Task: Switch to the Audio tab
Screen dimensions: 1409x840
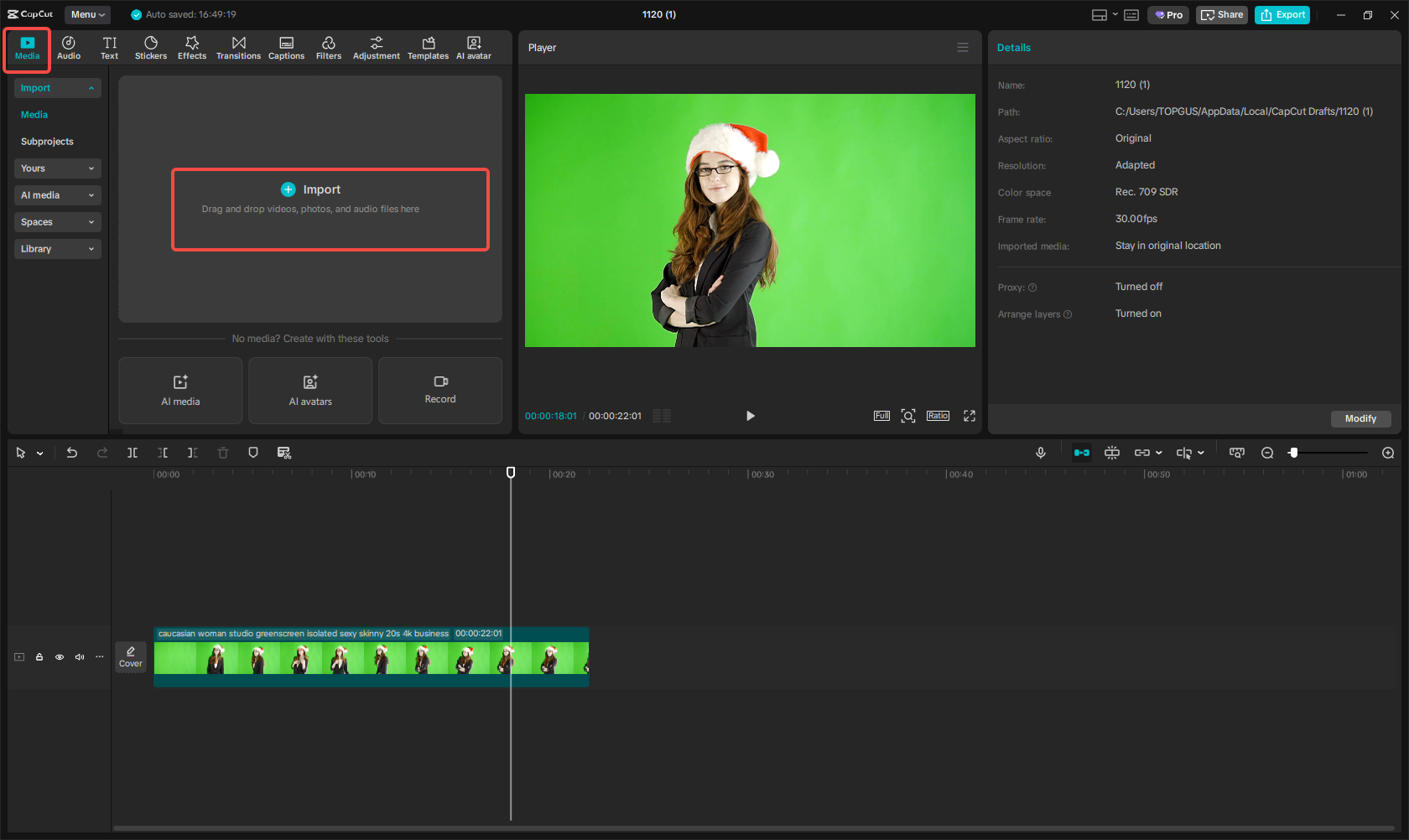Action: (68, 47)
